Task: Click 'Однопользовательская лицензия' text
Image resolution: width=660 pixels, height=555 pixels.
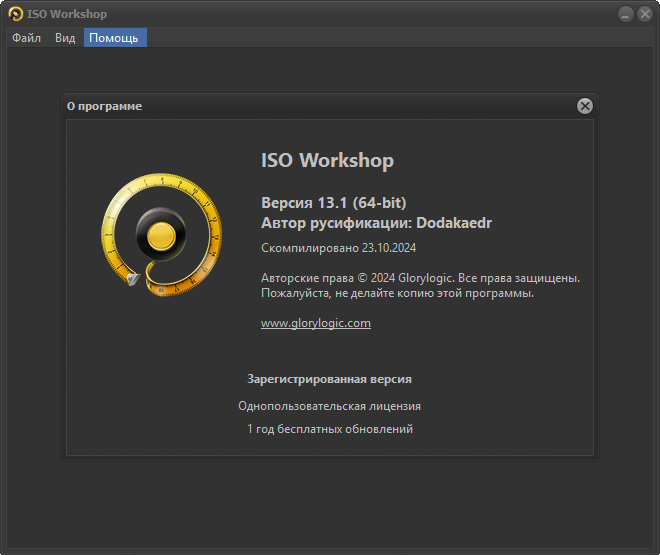Action: click(x=330, y=406)
